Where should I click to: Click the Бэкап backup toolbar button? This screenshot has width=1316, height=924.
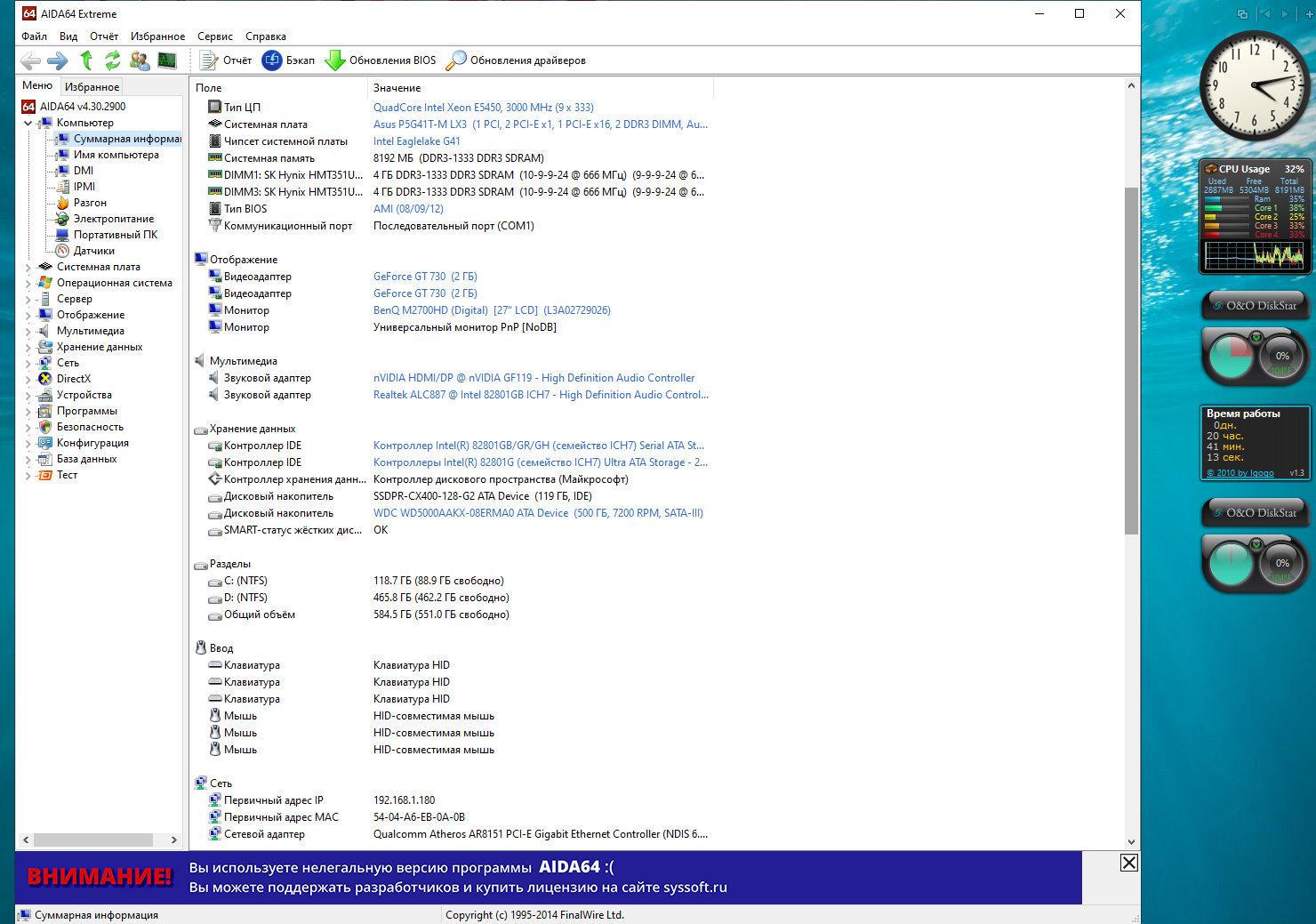point(289,60)
